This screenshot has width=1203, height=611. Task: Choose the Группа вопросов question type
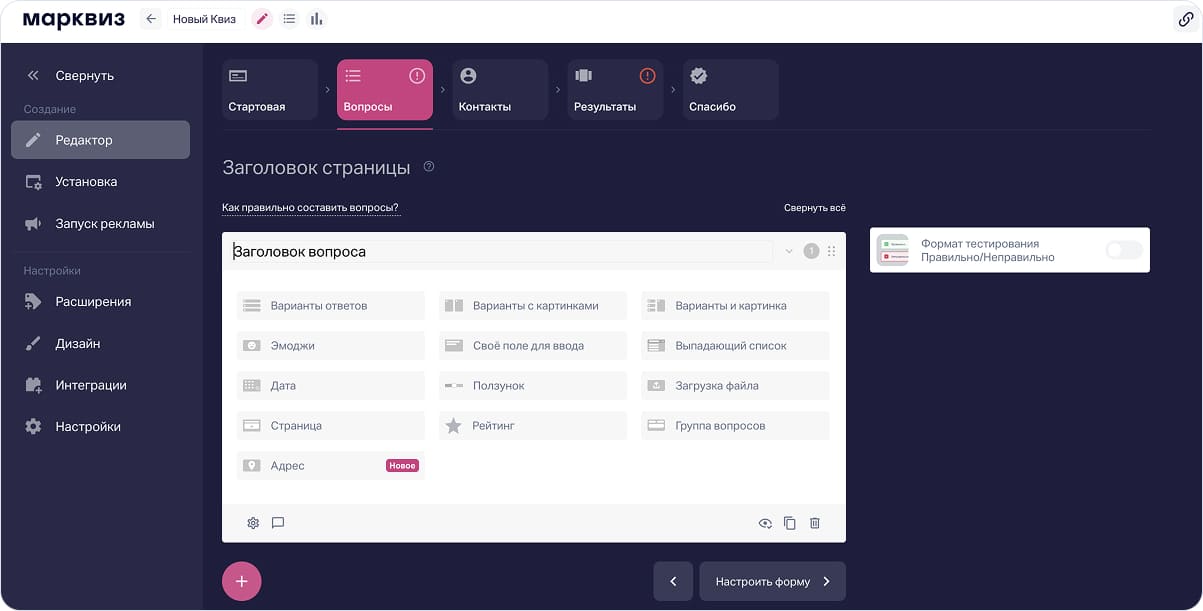point(735,426)
